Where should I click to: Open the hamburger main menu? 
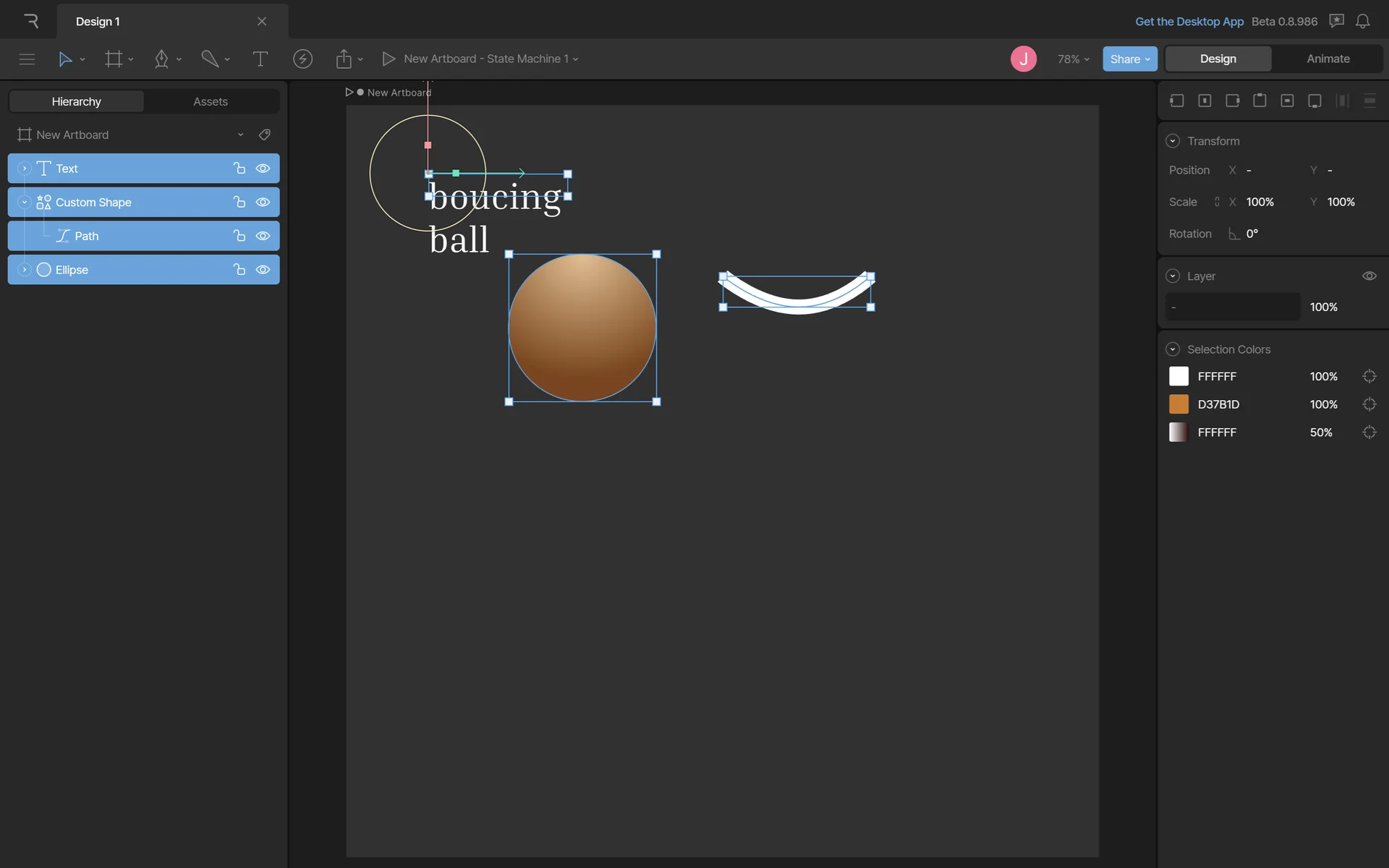click(x=27, y=59)
